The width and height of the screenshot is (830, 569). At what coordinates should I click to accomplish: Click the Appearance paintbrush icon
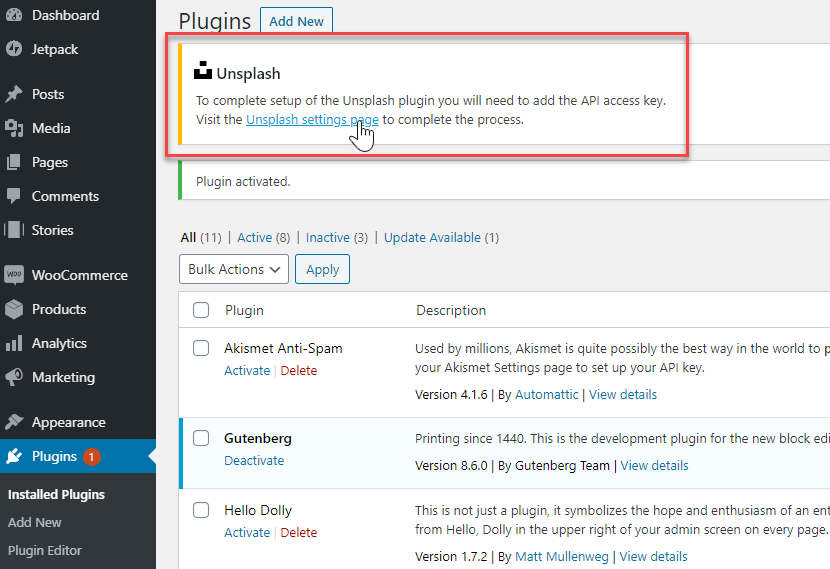pyautogui.click(x=14, y=422)
